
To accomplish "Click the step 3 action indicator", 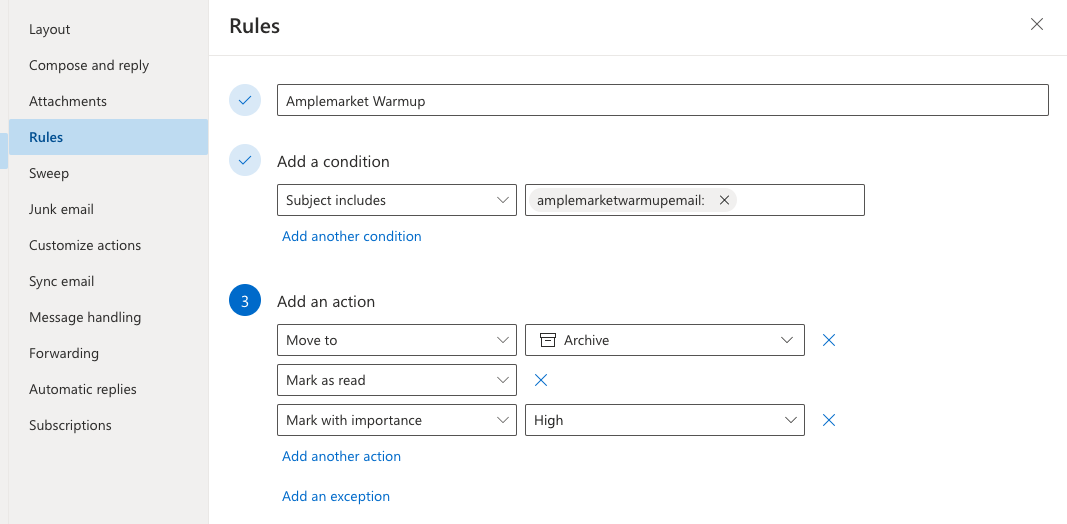I will pos(245,300).
